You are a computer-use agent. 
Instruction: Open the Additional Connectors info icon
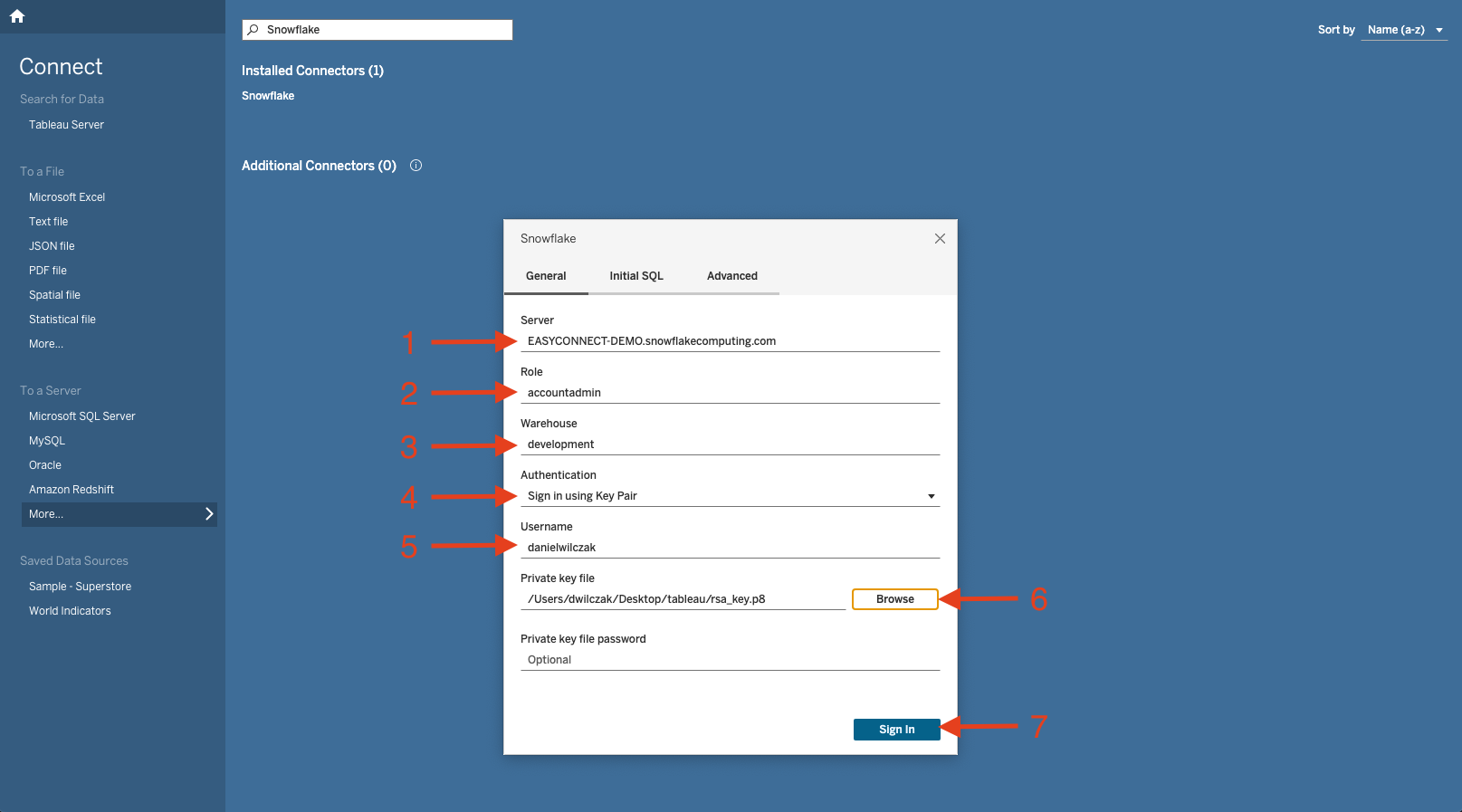click(416, 166)
